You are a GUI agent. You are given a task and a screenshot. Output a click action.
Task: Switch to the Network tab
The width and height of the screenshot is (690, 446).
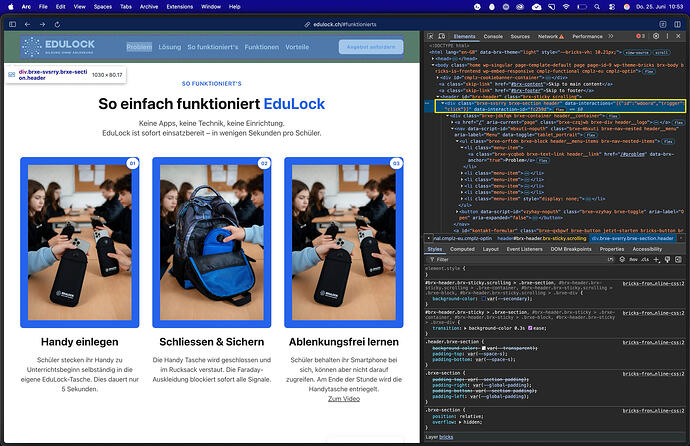click(551, 37)
